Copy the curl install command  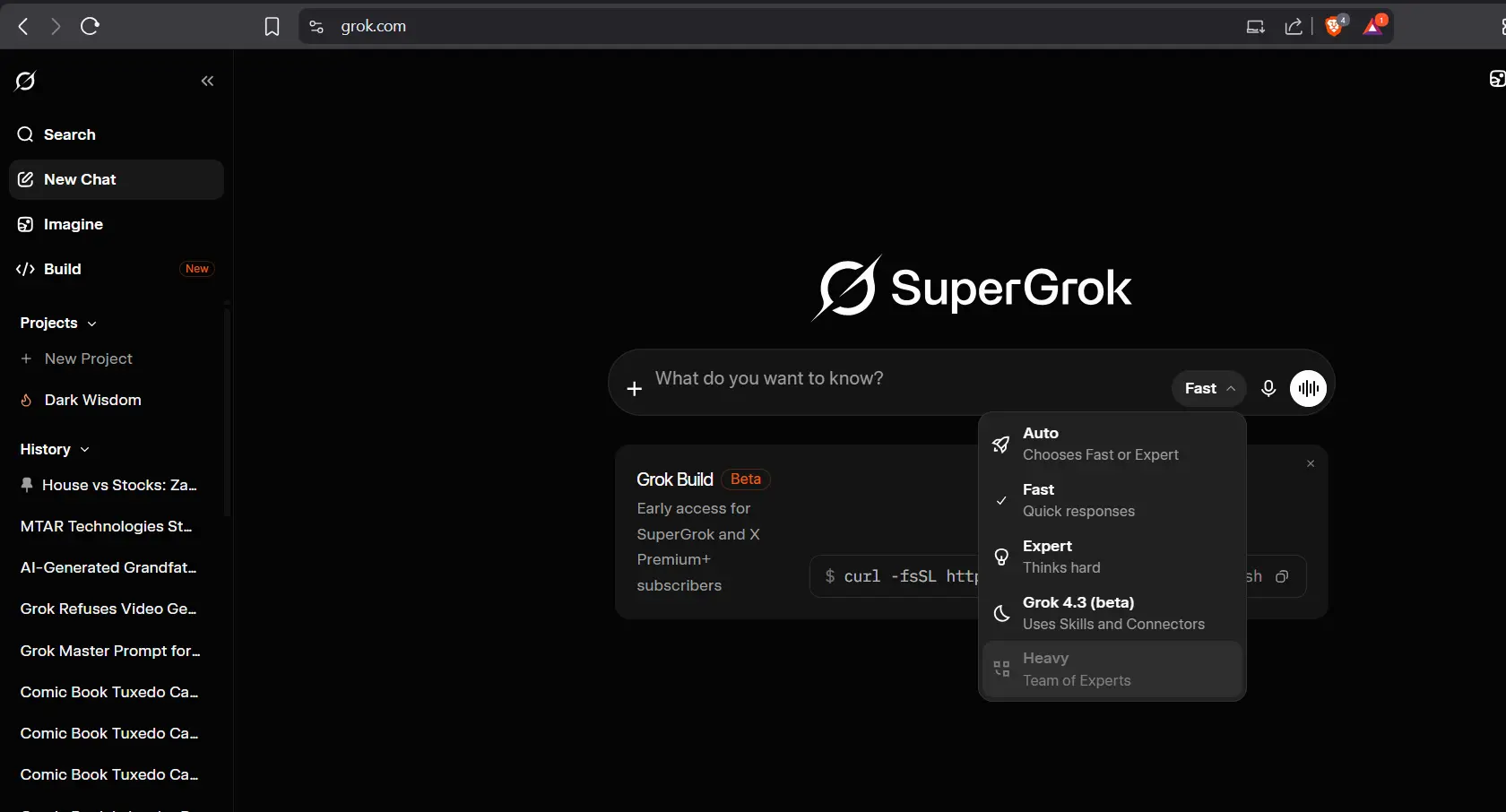click(1282, 576)
